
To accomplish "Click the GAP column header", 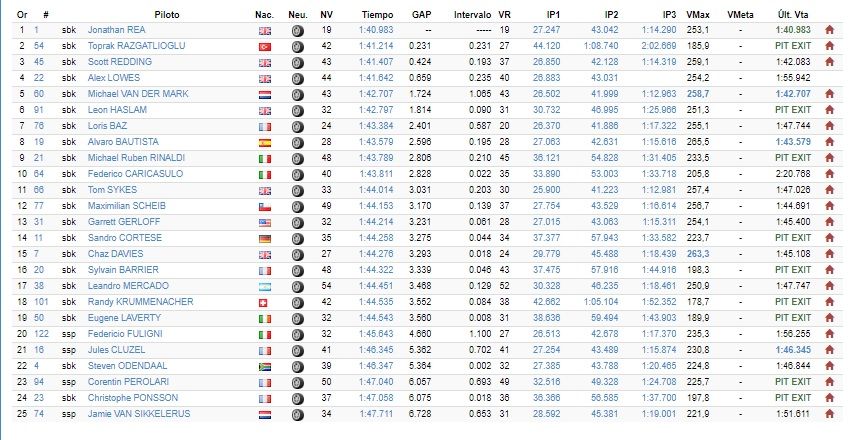I will coord(422,15).
